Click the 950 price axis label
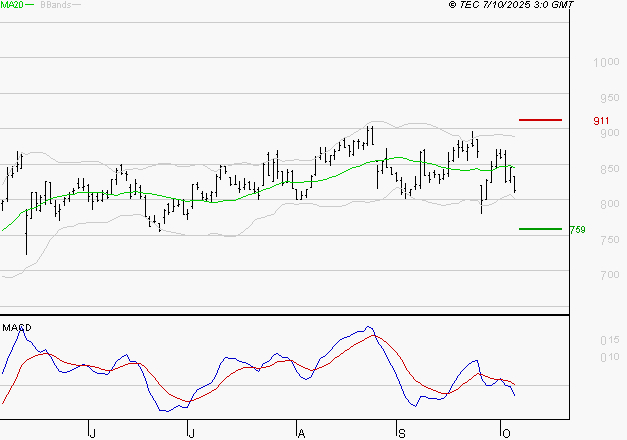Image resolution: width=627 pixels, height=440 pixels. (x=609, y=98)
